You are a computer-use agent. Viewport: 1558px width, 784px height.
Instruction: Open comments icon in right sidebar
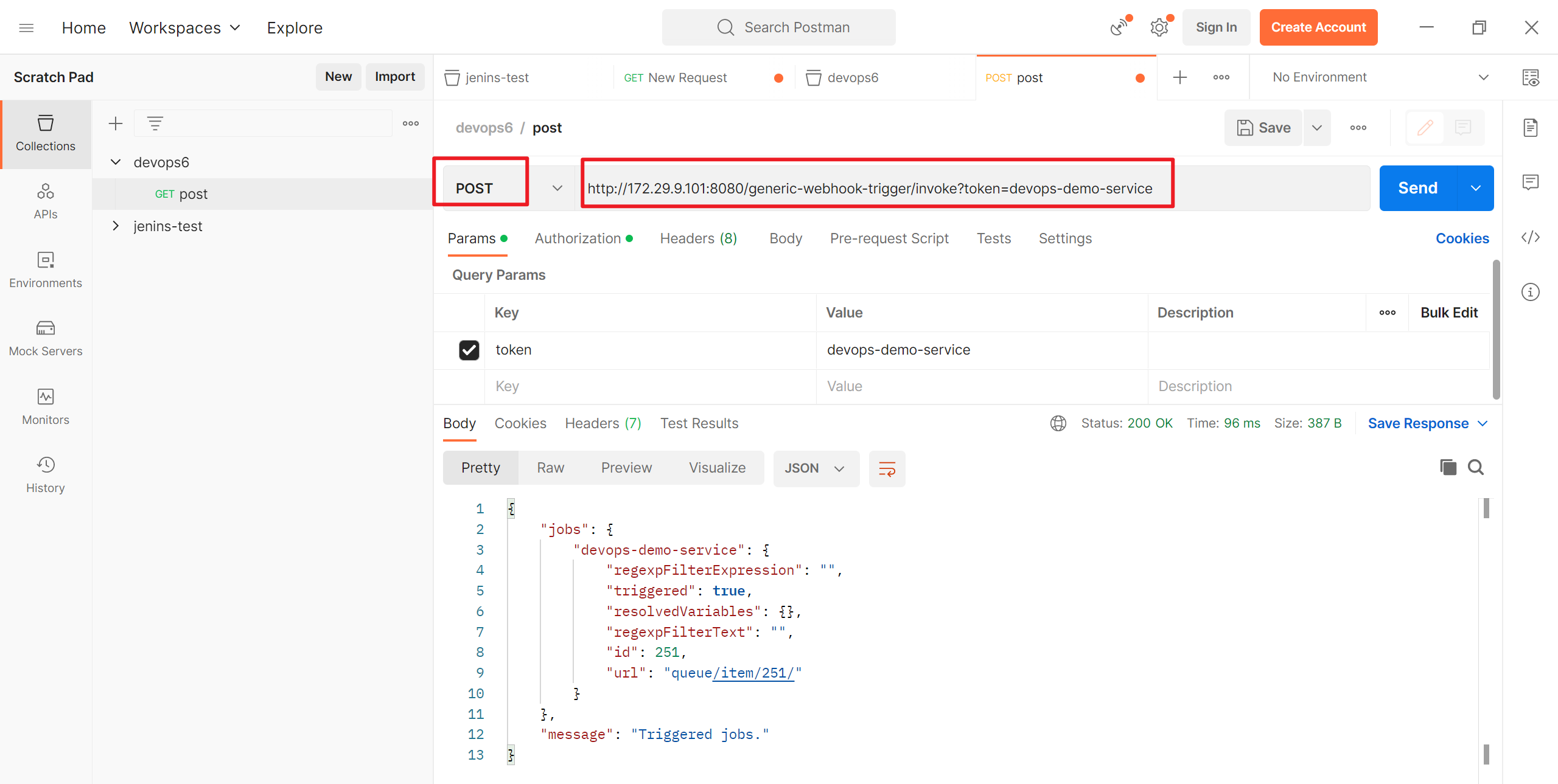click(x=1531, y=182)
